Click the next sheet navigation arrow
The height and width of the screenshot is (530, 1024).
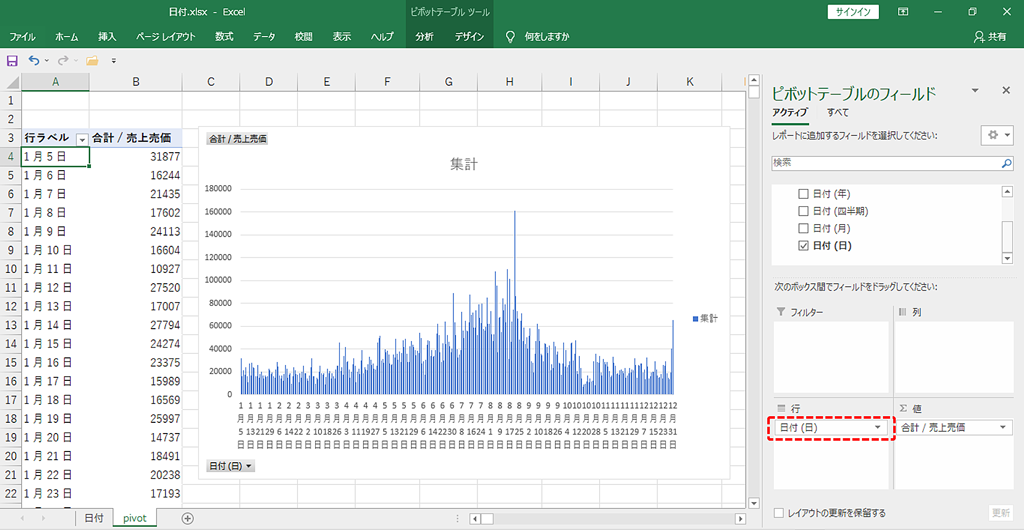43,518
